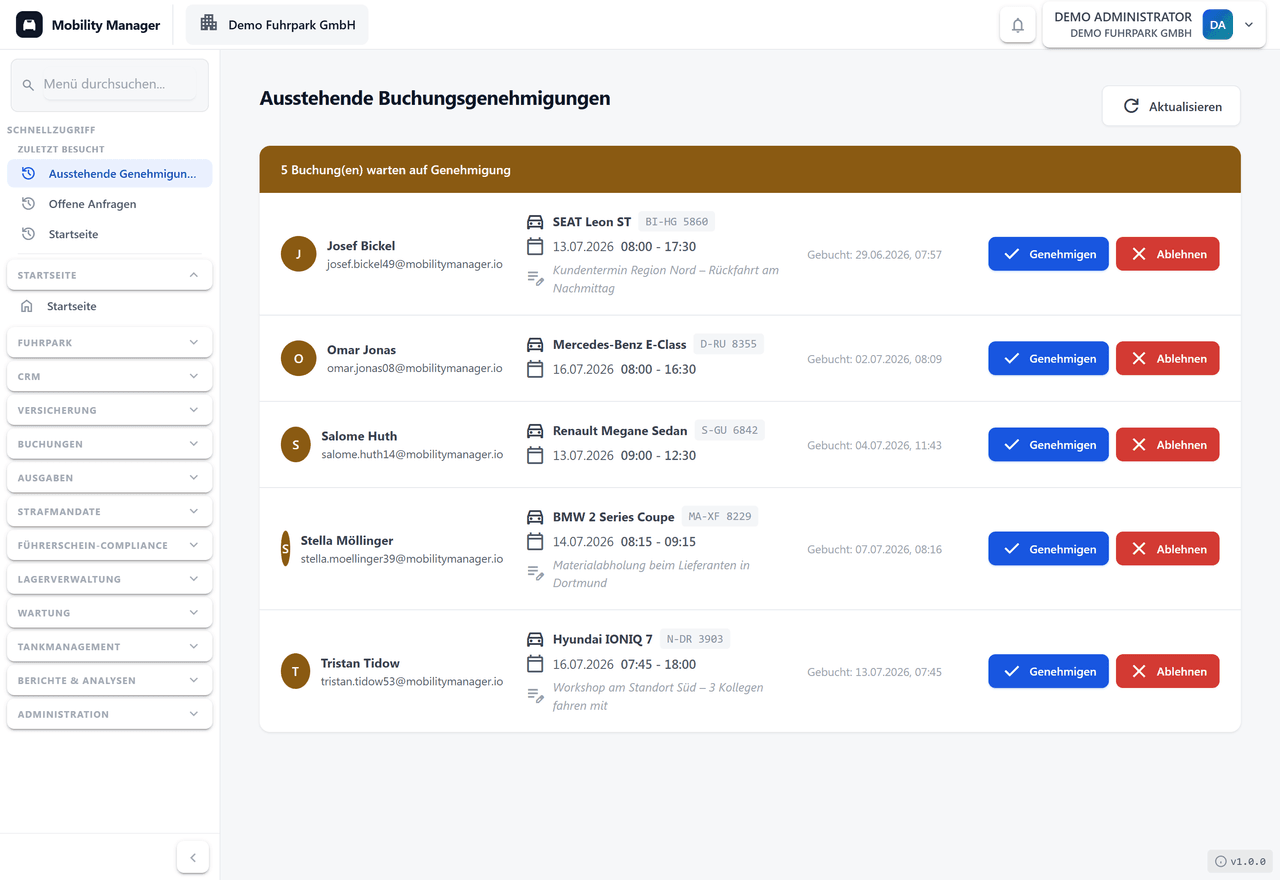
Task: Click the email omar.jonas08@mobilitymanager.io
Action: click(x=415, y=368)
